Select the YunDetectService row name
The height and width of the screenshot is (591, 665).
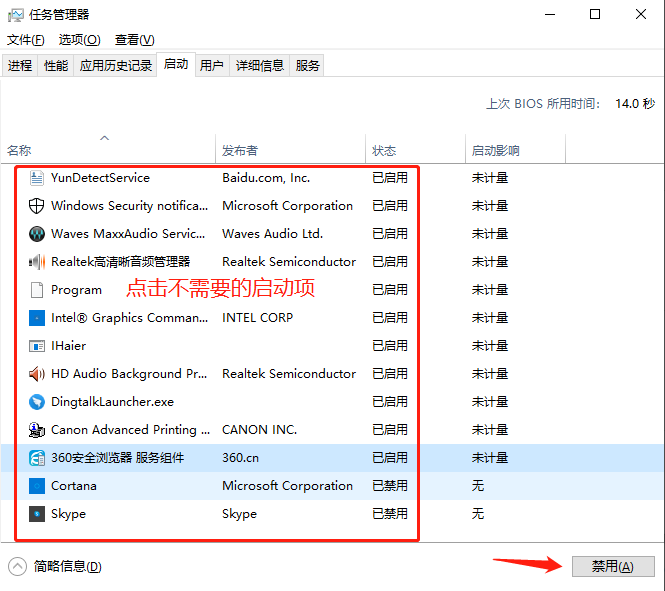click(100, 178)
